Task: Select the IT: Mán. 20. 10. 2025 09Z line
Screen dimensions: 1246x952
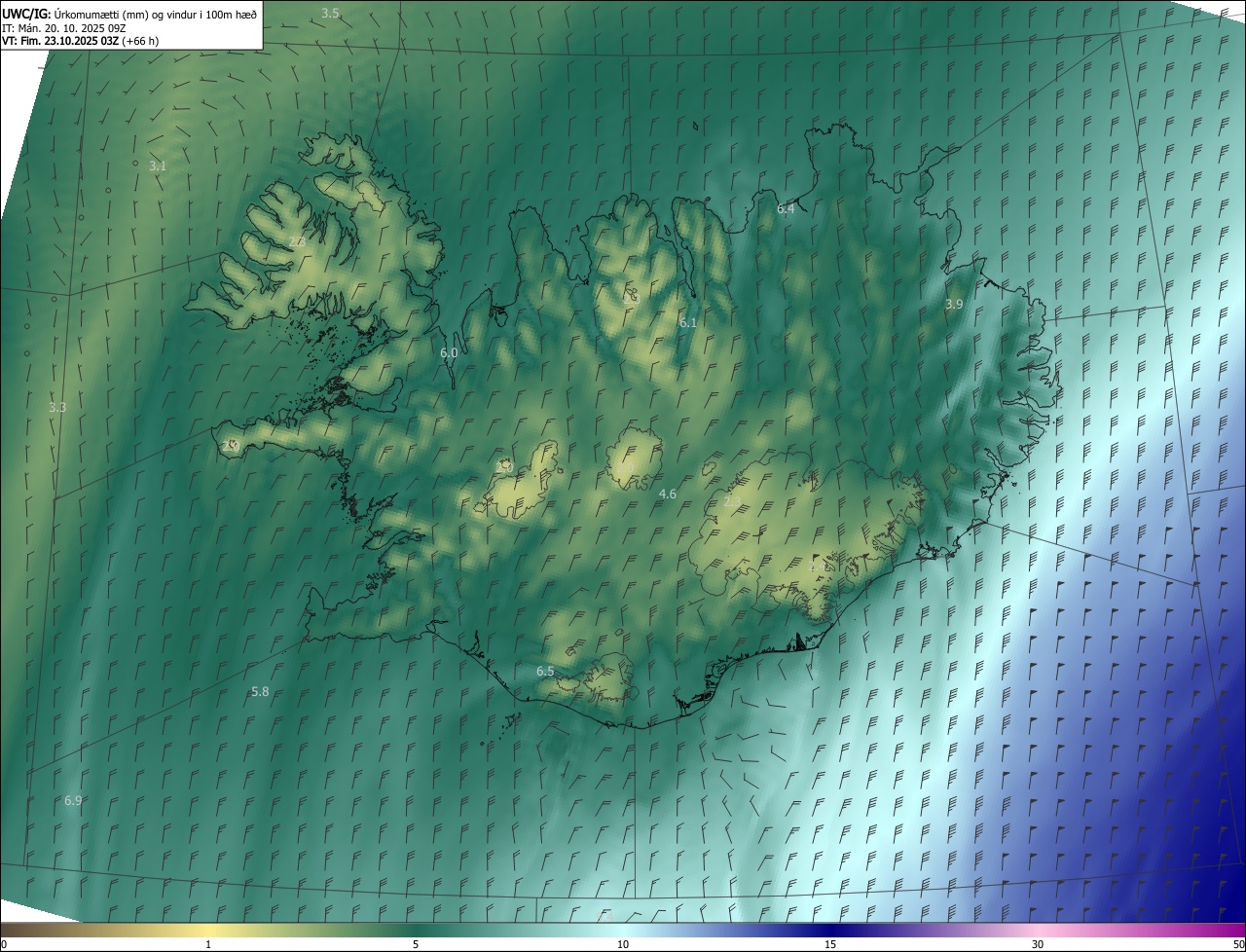Action: [x=62, y=27]
